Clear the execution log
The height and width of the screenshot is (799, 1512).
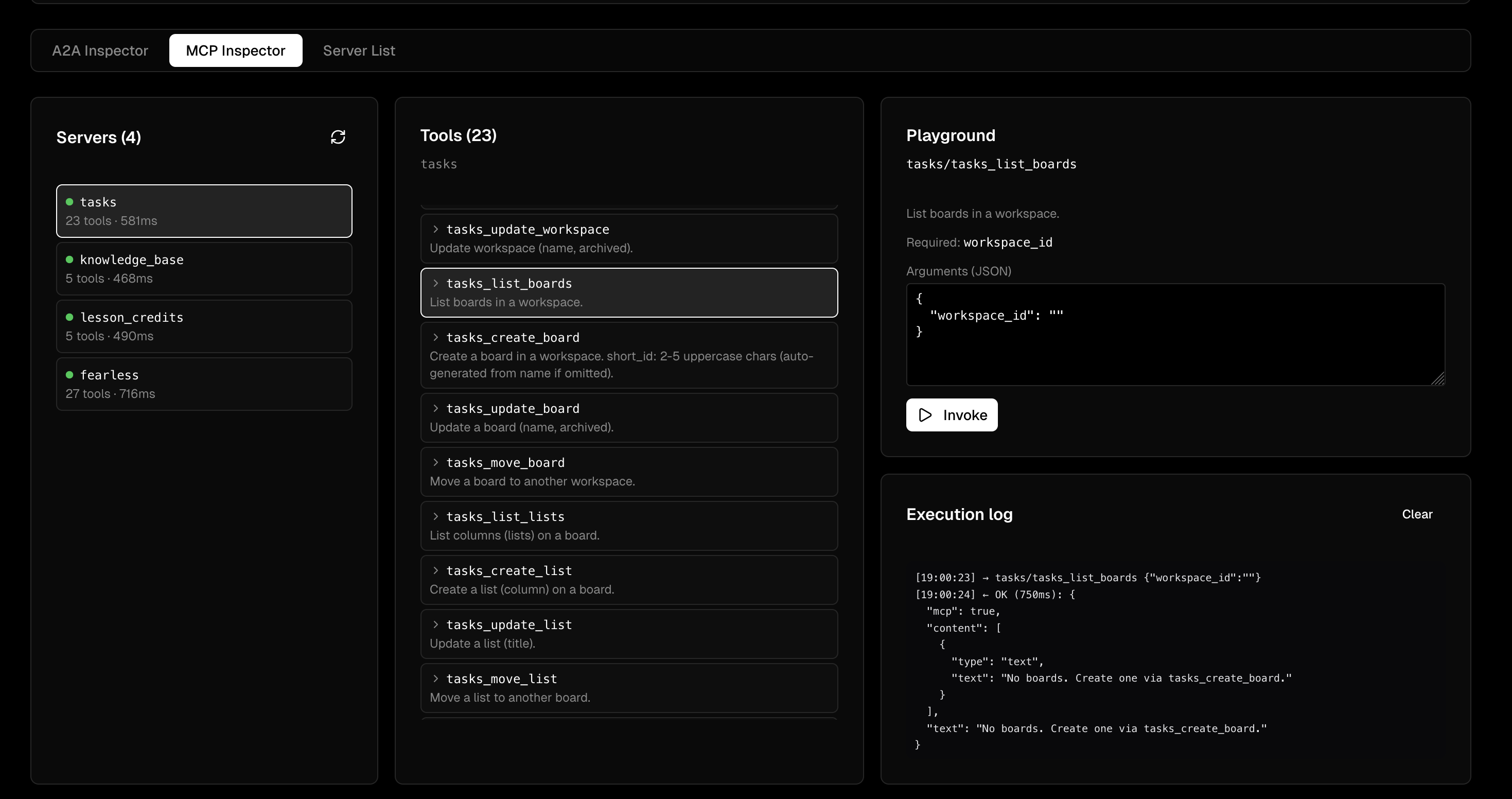click(x=1416, y=514)
